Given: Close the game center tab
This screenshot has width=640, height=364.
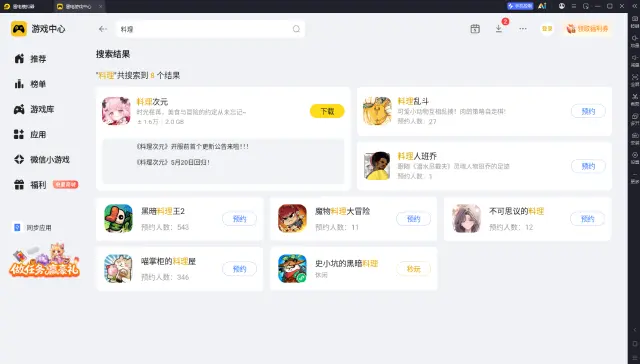Looking at the screenshot, I should pos(100,6).
